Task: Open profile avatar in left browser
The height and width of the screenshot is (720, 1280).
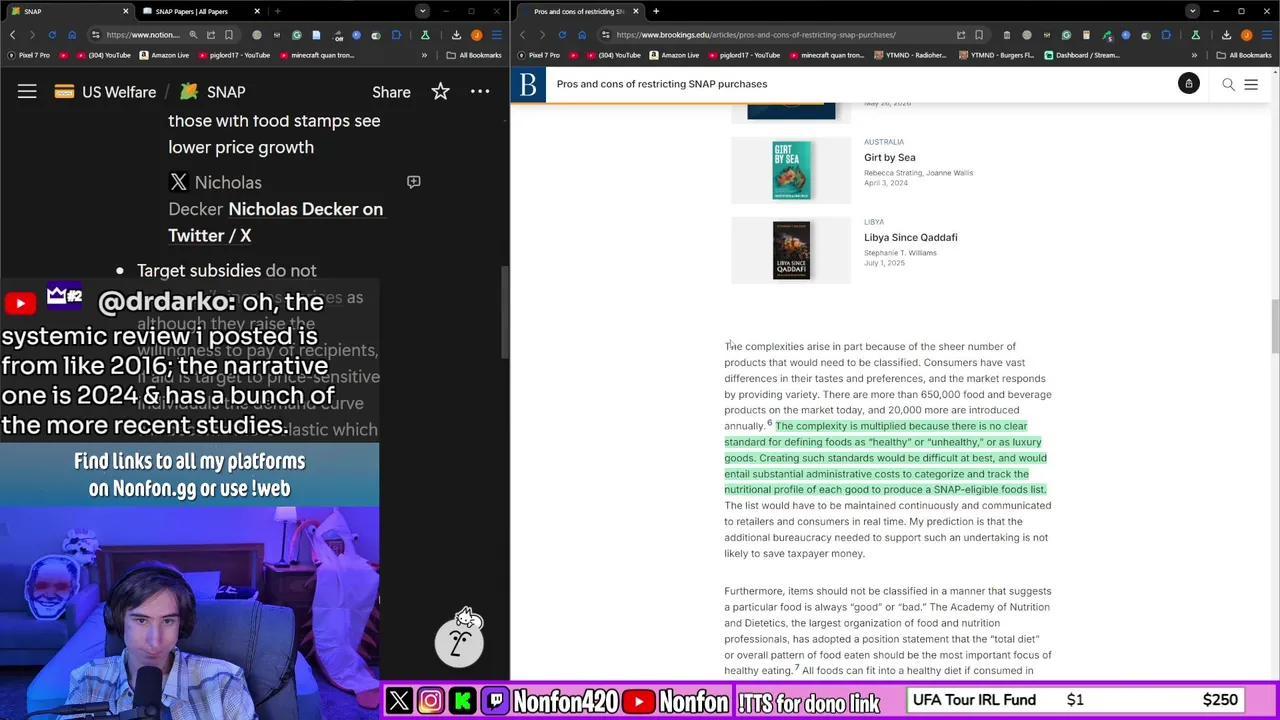Action: [x=477, y=35]
